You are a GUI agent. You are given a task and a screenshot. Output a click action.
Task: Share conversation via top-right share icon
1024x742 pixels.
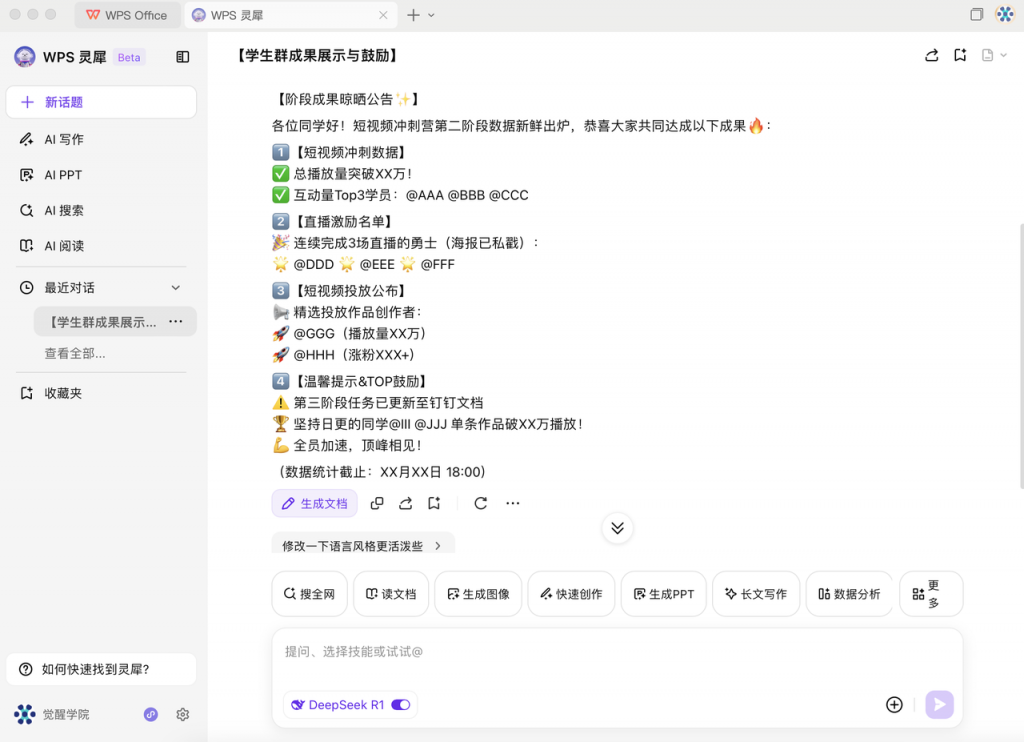(932, 56)
